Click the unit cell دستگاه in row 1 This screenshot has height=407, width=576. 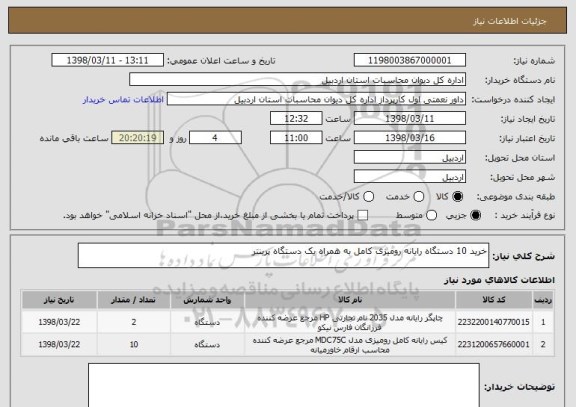tap(207, 323)
